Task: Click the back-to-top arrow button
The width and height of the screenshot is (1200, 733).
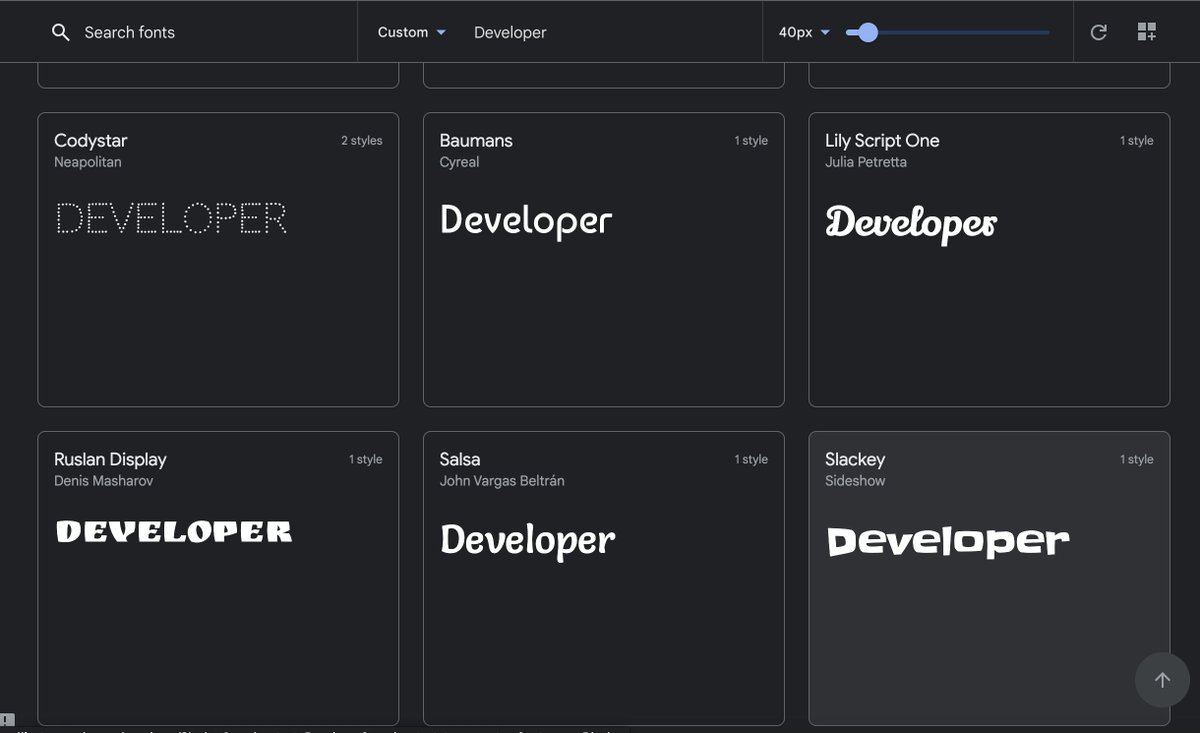Action: coord(1162,679)
